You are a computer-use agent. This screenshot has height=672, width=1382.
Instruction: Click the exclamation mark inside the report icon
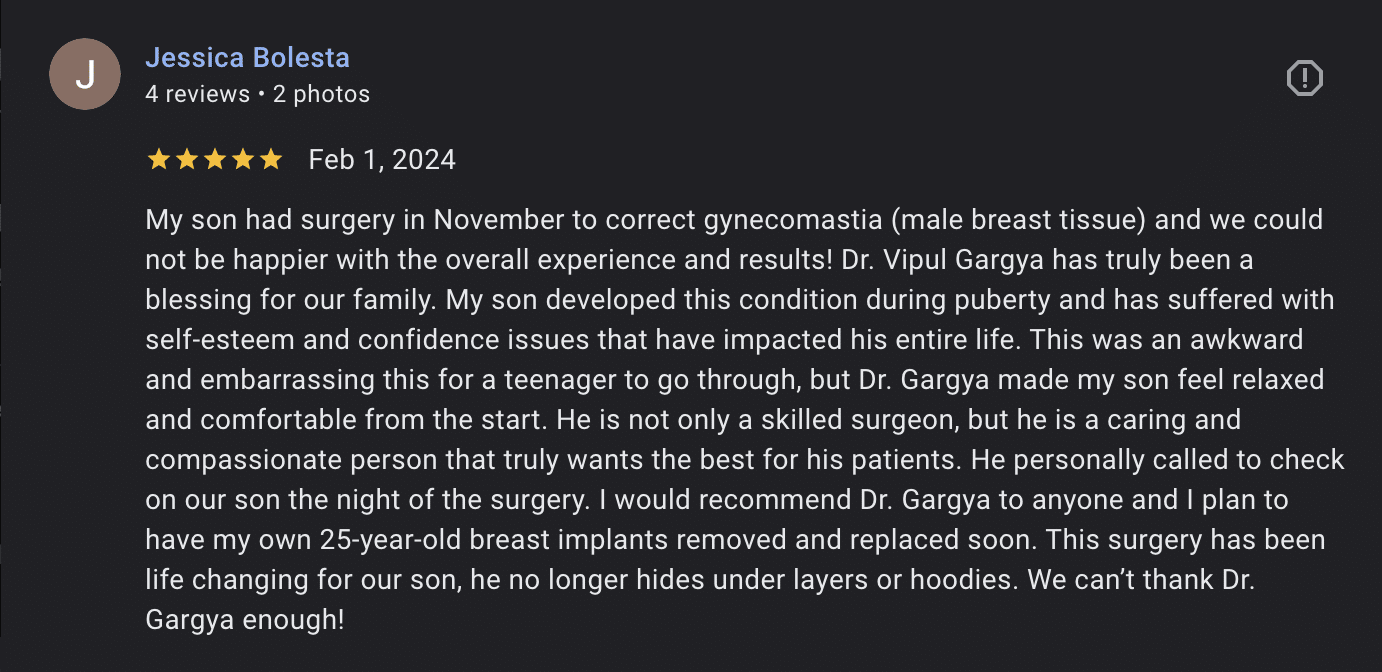tap(1307, 76)
